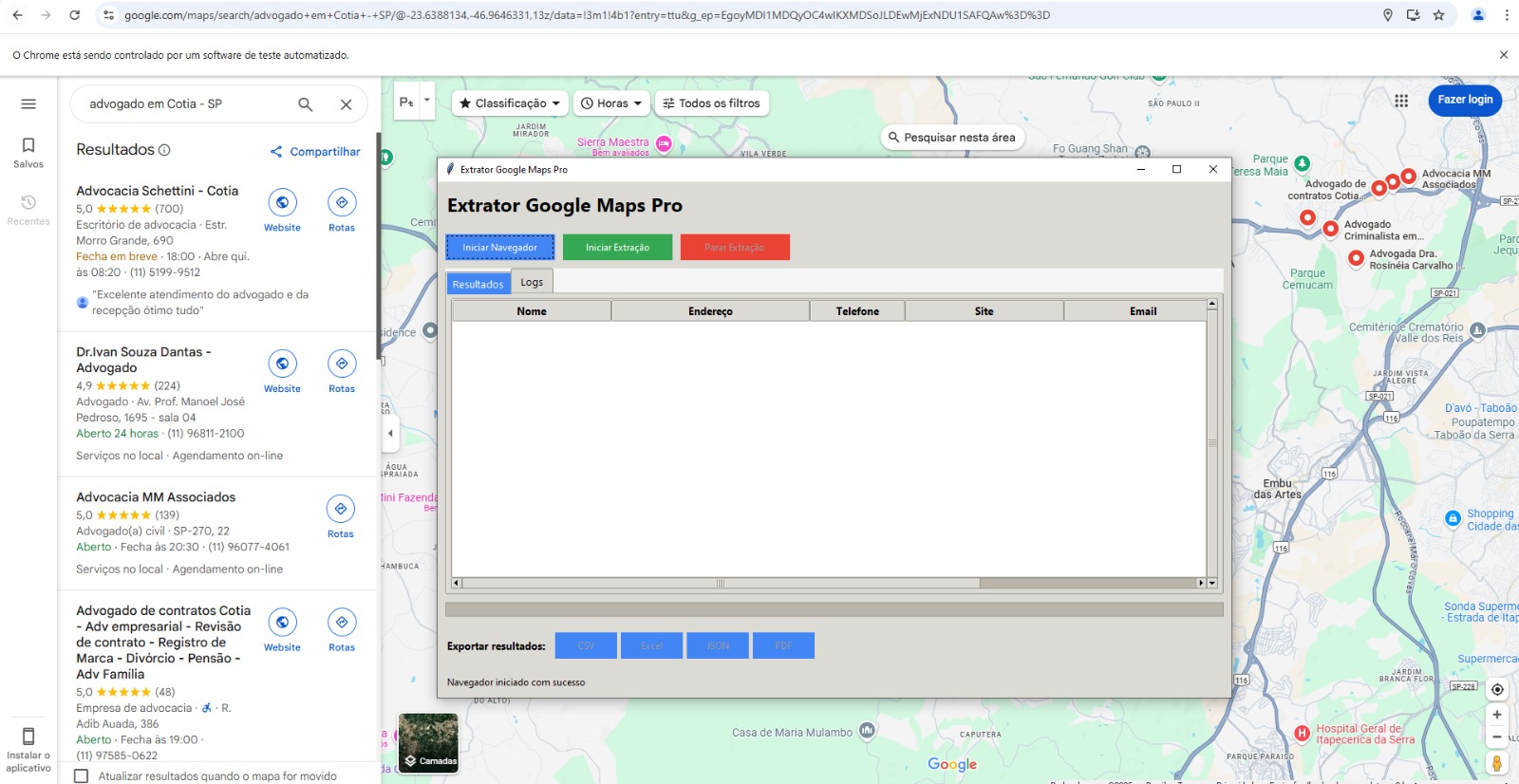Image resolution: width=1519 pixels, height=784 pixels.
Task: Click the table vertical scrollbar
Action: (1212, 442)
